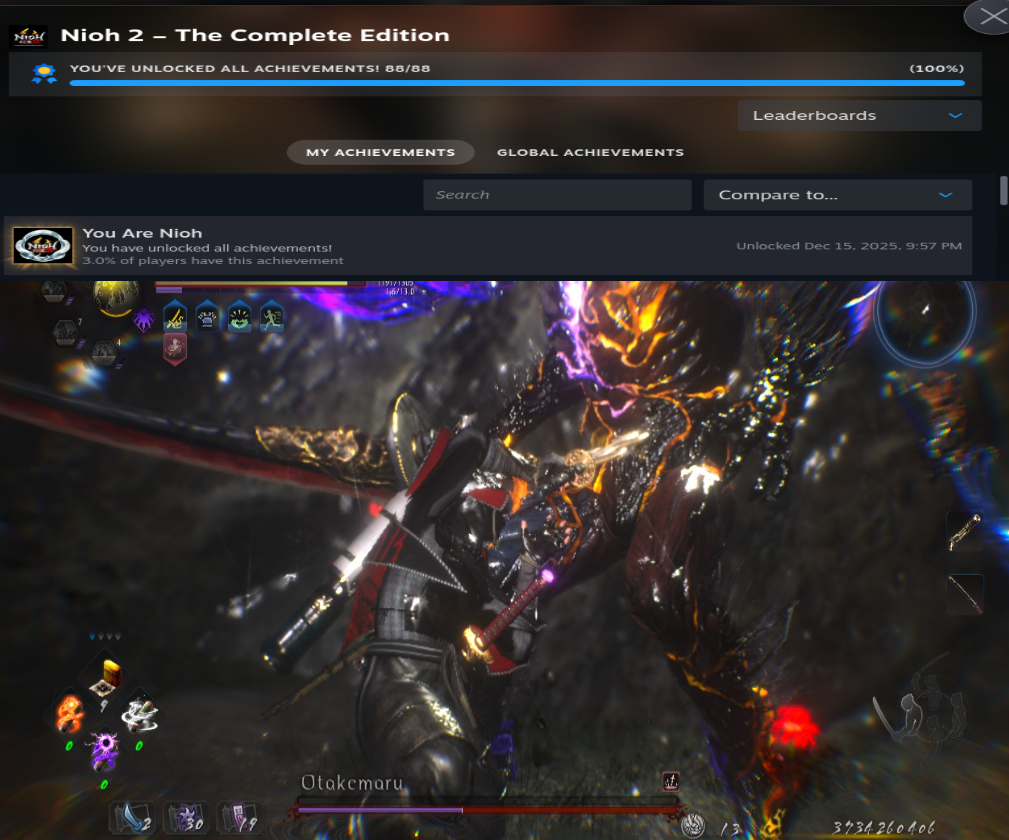Click the round emblem icon beside 13
The width and height of the screenshot is (1009, 840).
[x=692, y=826]
